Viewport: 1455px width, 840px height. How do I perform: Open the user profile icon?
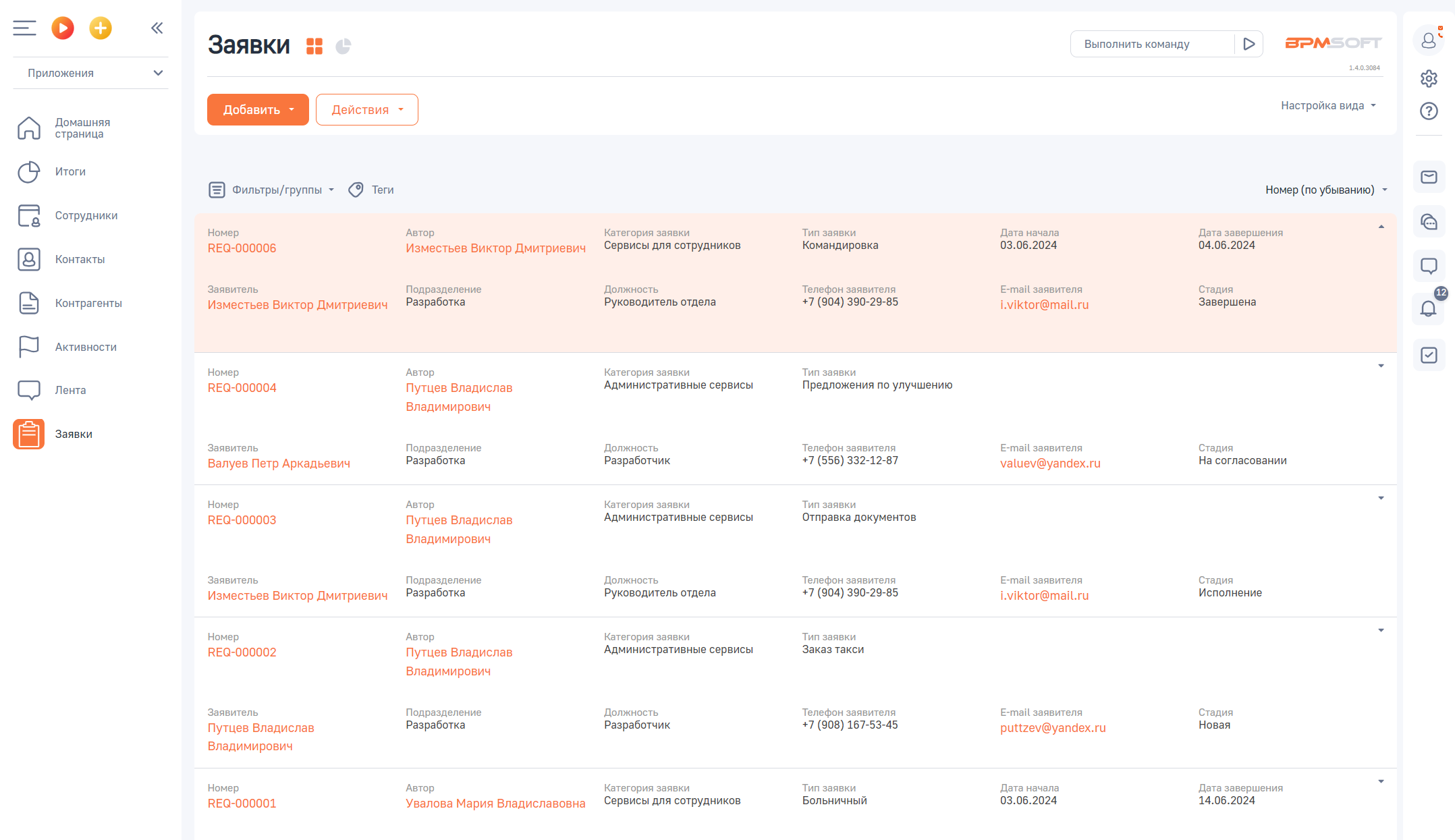(1429, 40)
